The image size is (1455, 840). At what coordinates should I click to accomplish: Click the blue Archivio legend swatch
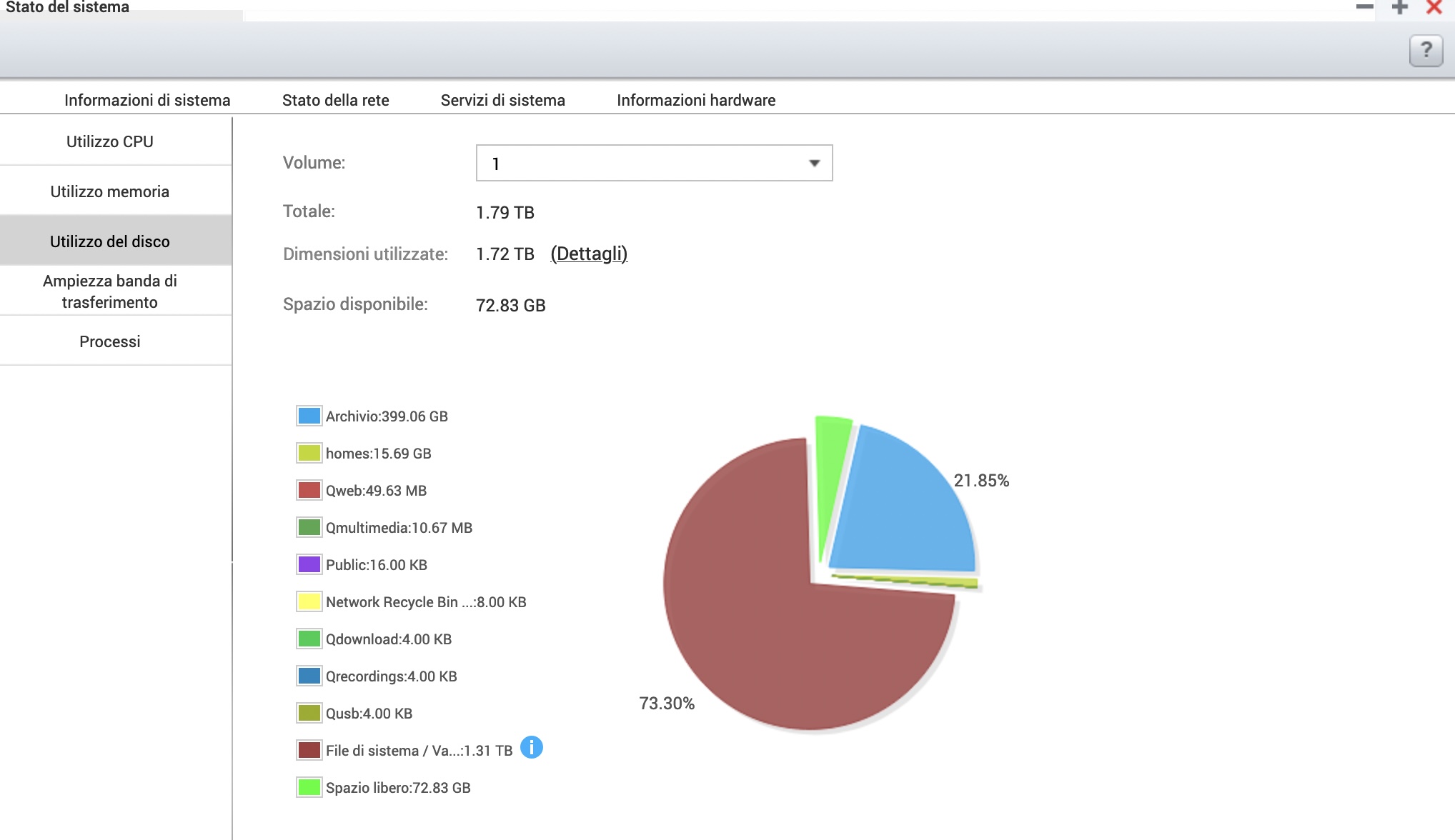(309, 416)
